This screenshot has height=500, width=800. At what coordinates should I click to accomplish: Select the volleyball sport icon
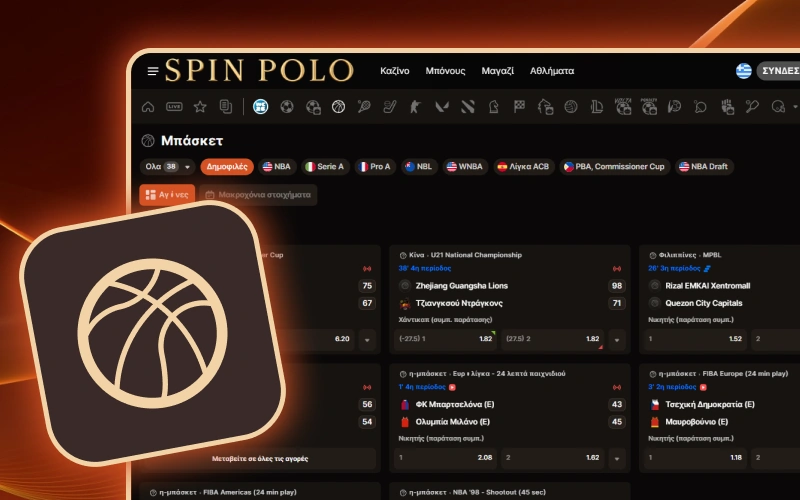[x=571, y=107]
